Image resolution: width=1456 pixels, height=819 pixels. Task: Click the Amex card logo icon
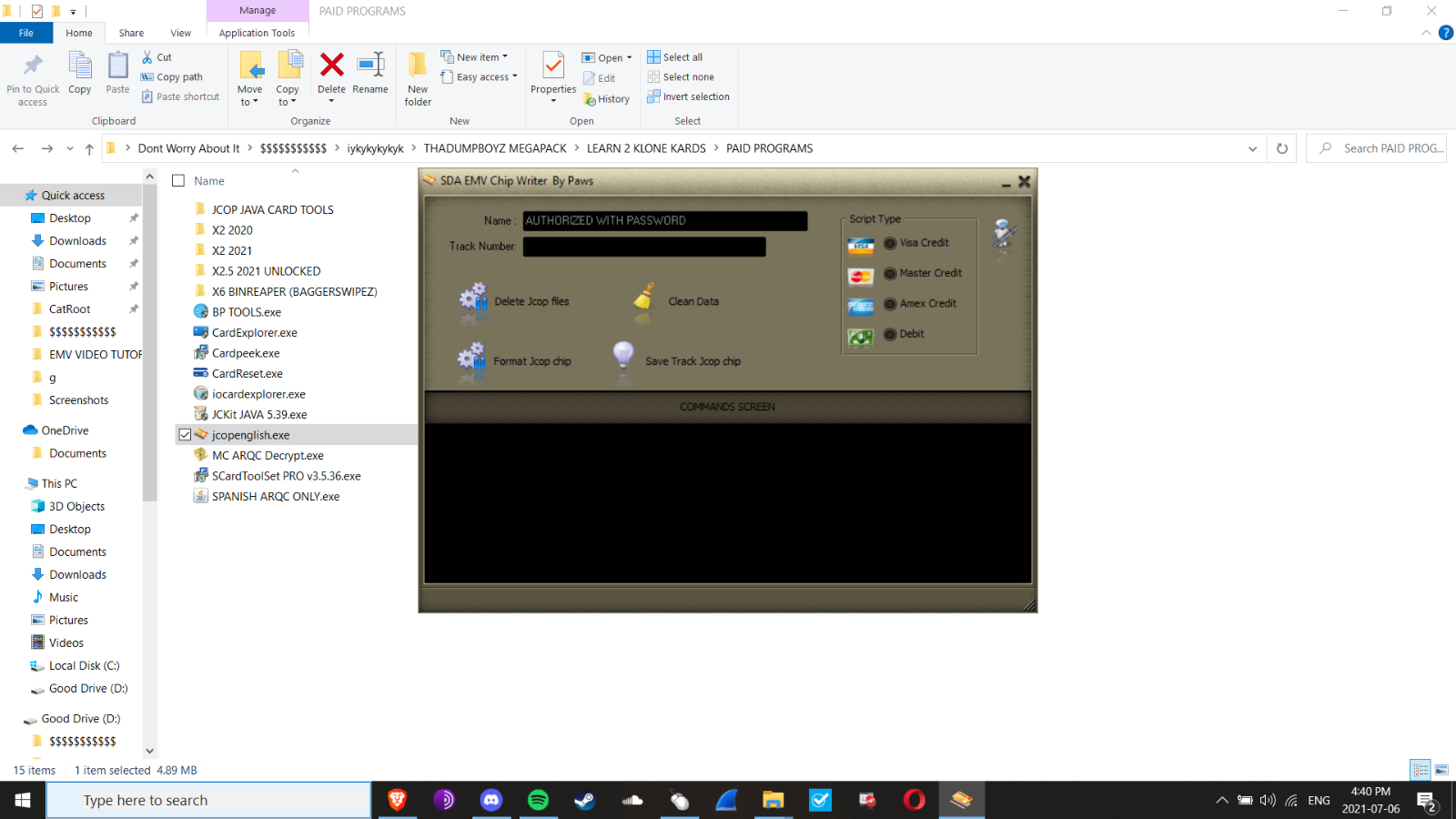tap(861, 306)
